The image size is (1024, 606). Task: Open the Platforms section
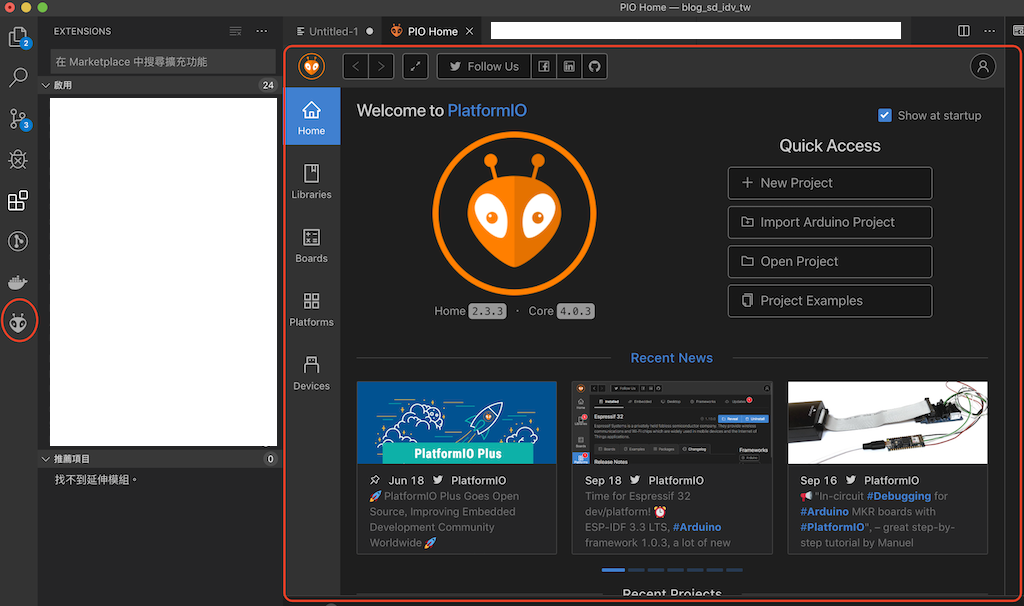(312, 309)
